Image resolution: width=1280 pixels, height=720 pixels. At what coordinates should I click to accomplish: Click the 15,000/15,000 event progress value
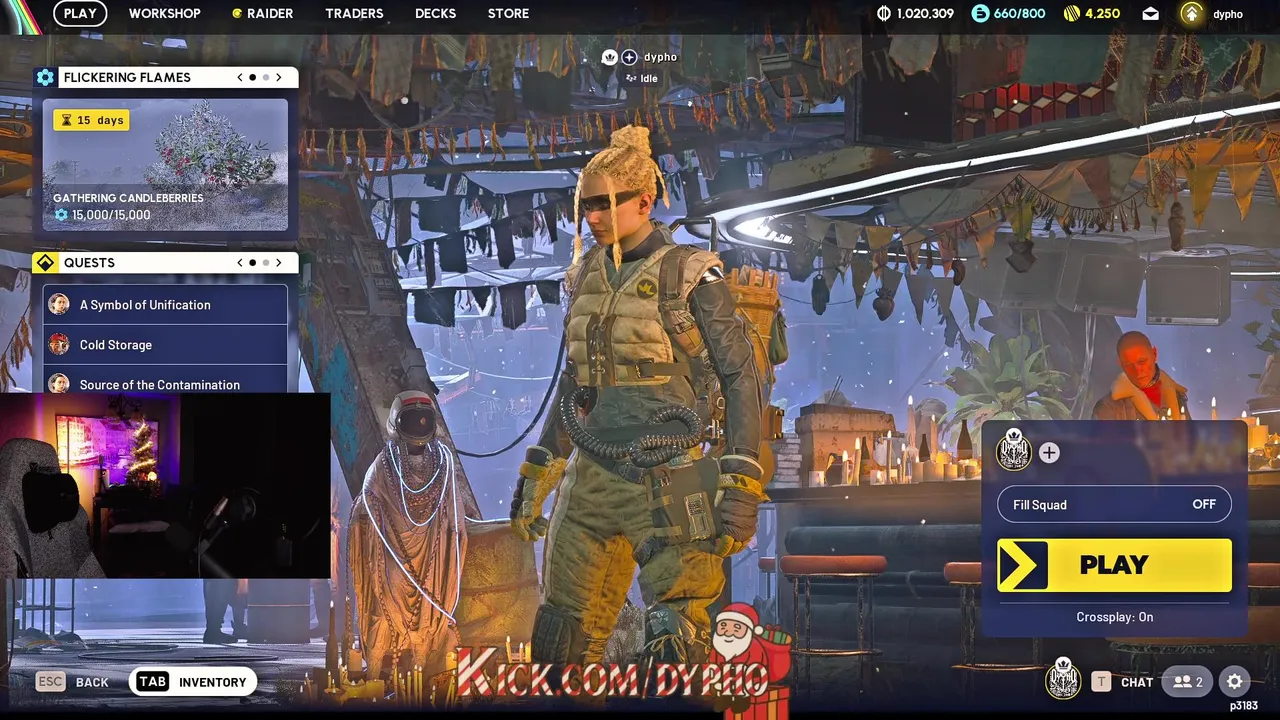(x=111, y=215)
